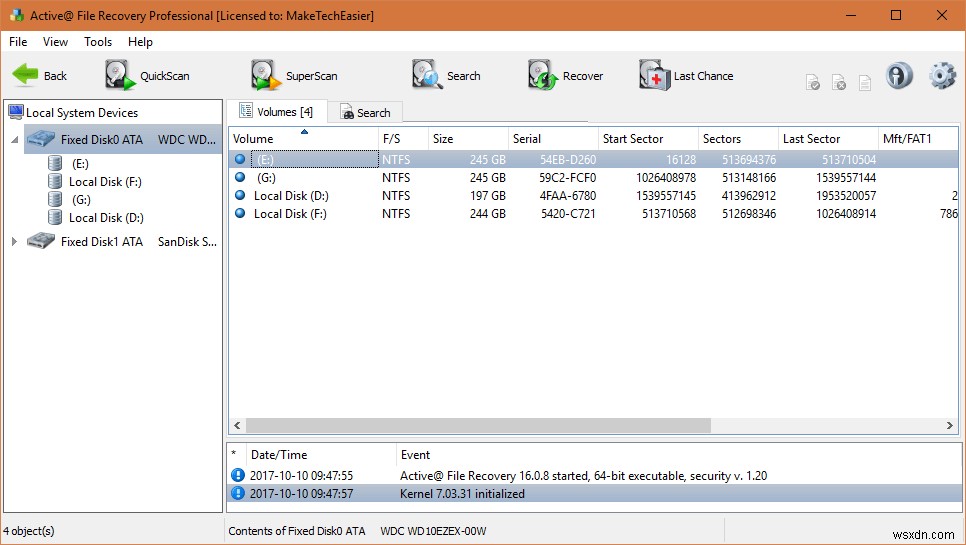Open the Help menu
This screenshot has width=966, height=545.
[140, 41]
